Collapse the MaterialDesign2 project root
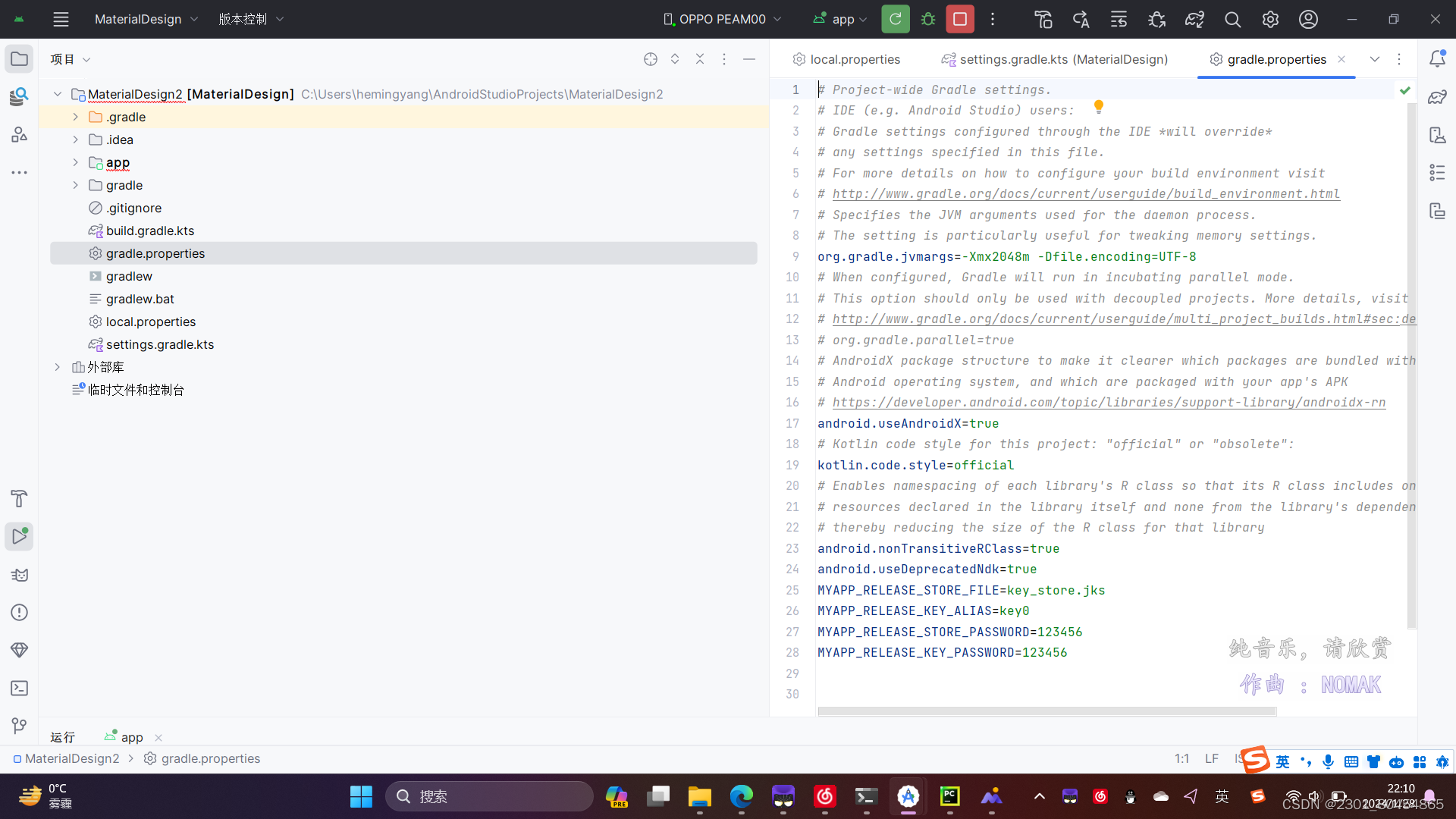 pos(57,94)
